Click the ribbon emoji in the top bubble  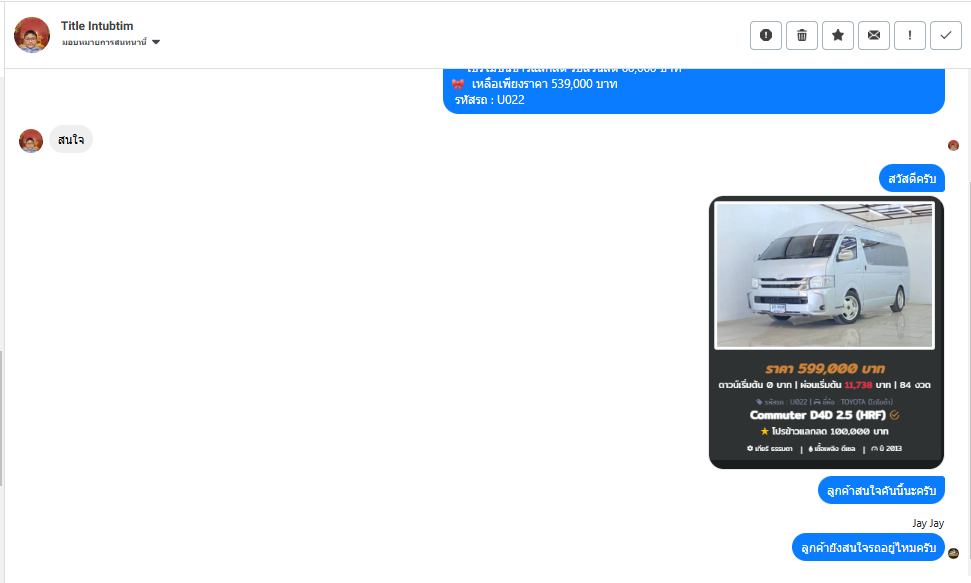point(458,84)
